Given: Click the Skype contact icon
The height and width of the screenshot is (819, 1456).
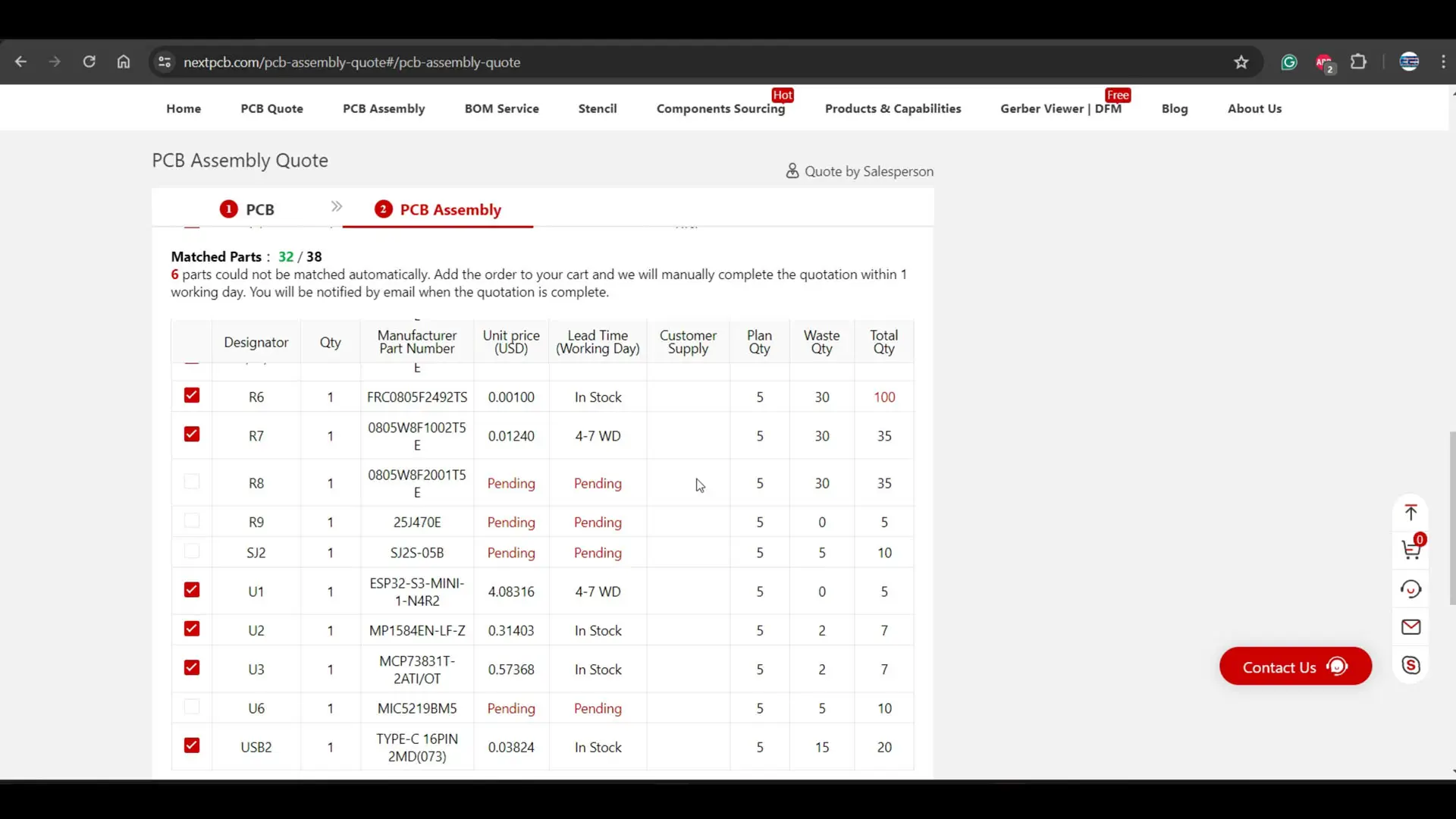Looking at the screenshot, I should coord(1410,665).
